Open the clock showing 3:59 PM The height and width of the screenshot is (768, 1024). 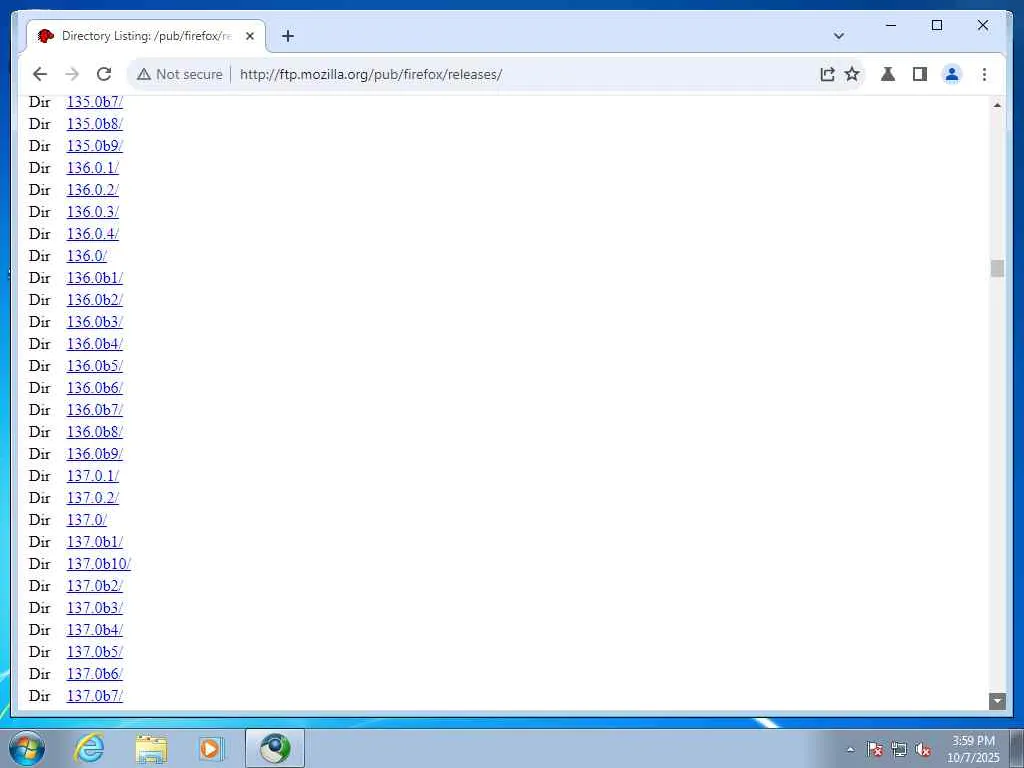[973, 749]
